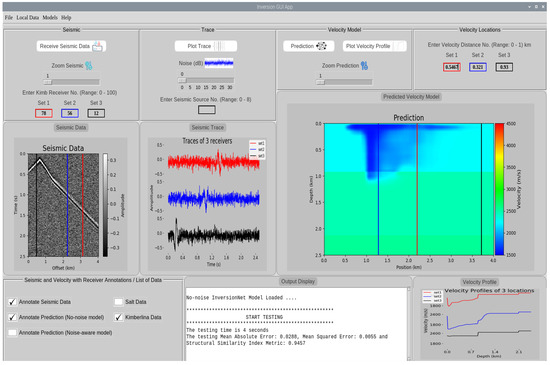This screenshot has height=365, width=550.
Task: Enable Annotate Prediction (Noise-aware model) checkbox
Action: 12,333
